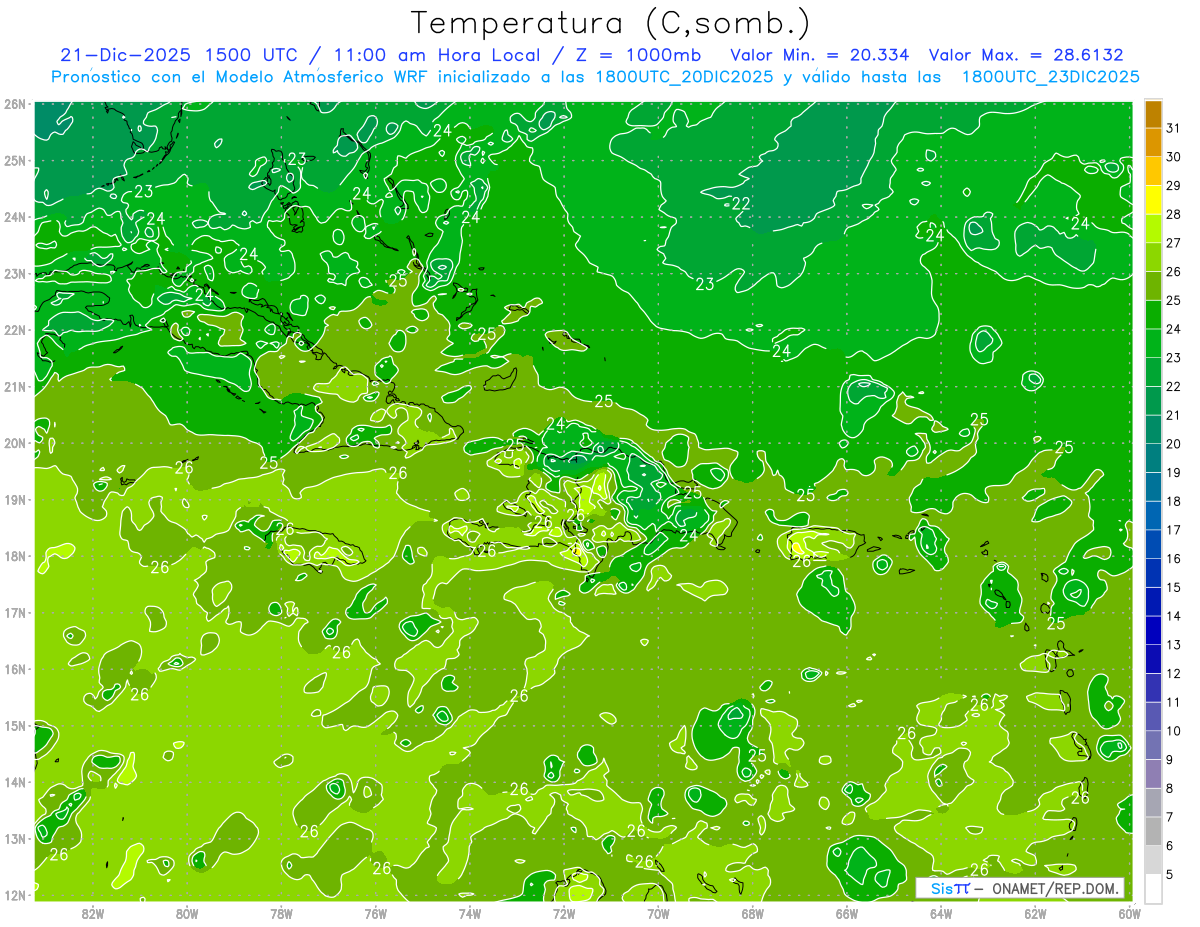Click colorbar legend label "31"
Viewport: 1200px width, 927px height.
1173,128
